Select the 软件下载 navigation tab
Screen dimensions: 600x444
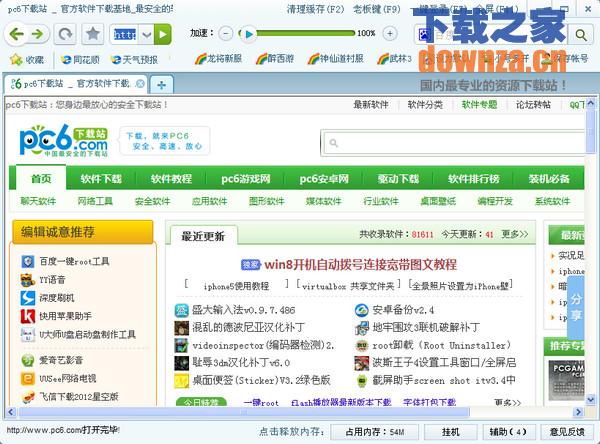(101, 179)
